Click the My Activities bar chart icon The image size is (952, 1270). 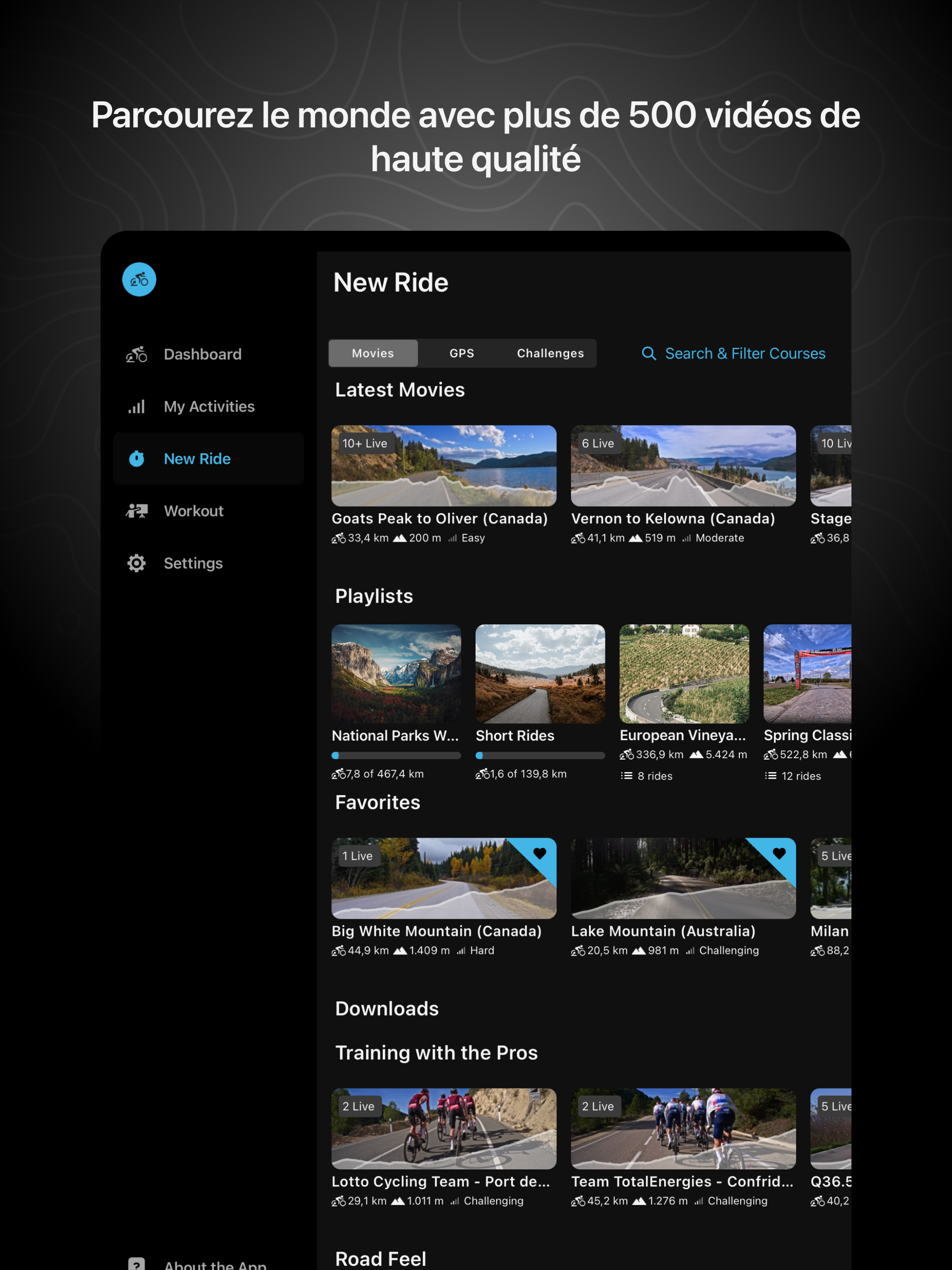(137, 407)
